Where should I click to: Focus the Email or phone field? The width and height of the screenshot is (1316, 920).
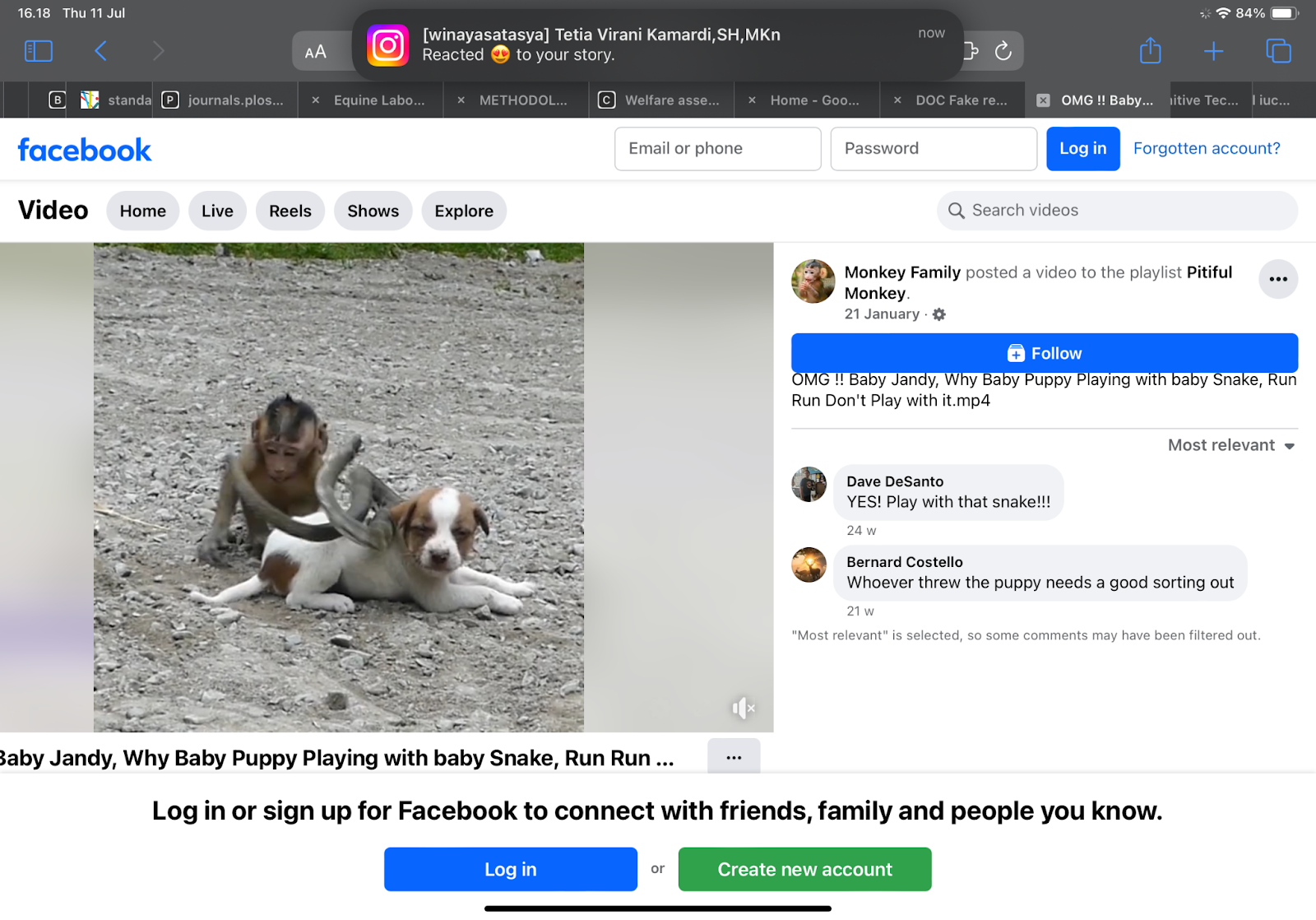pyautogui.click(x=717, y=148)
